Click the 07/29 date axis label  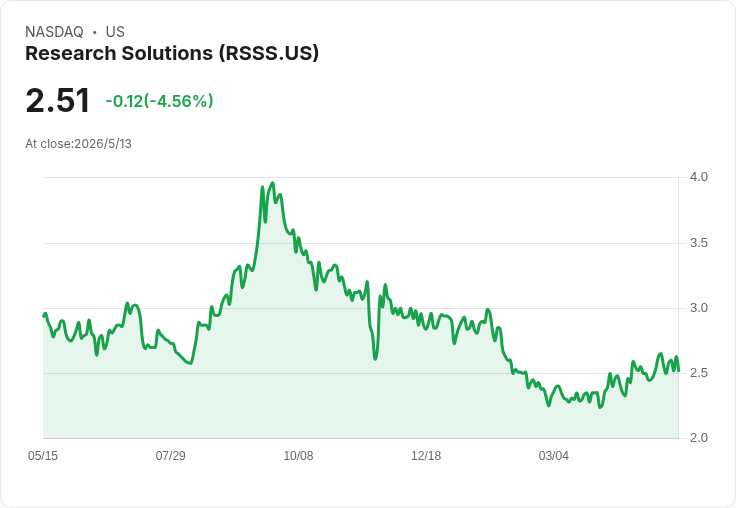(170, 456)
